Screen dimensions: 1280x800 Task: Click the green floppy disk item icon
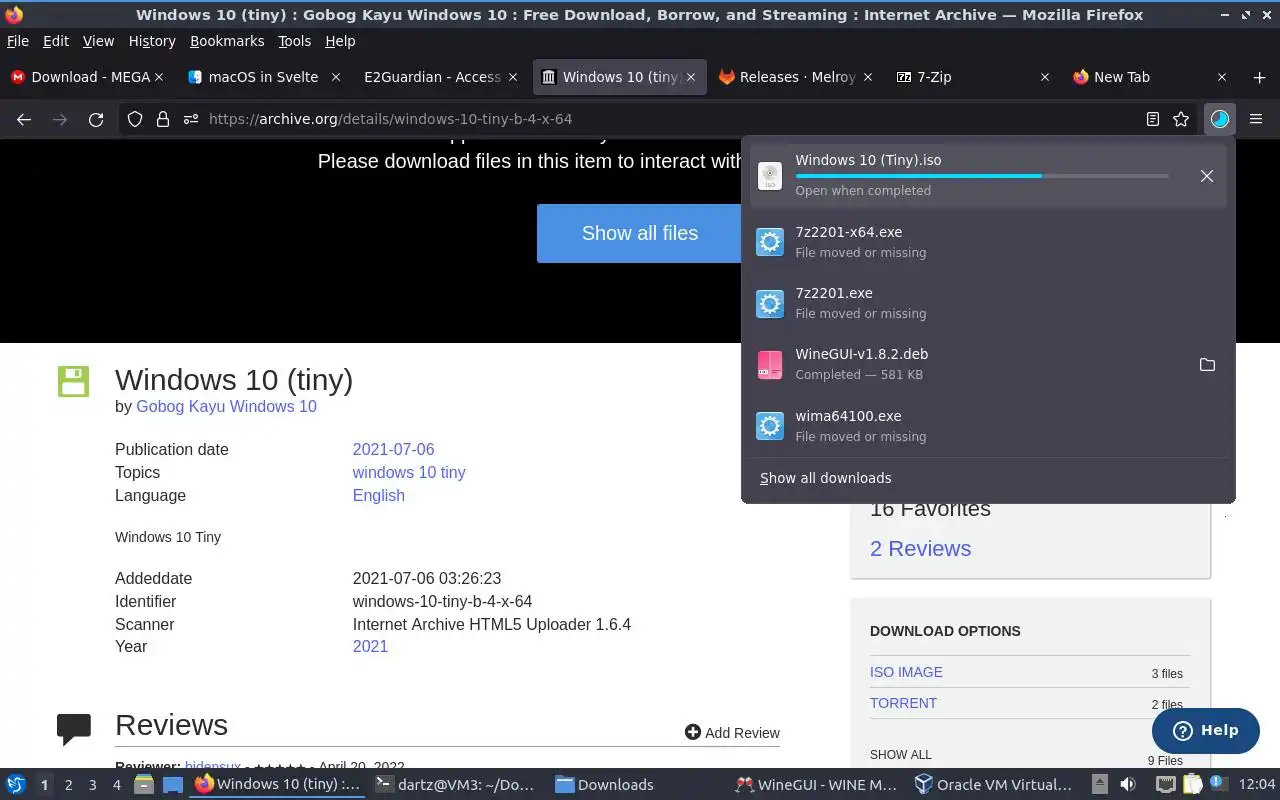coord(73,381)
